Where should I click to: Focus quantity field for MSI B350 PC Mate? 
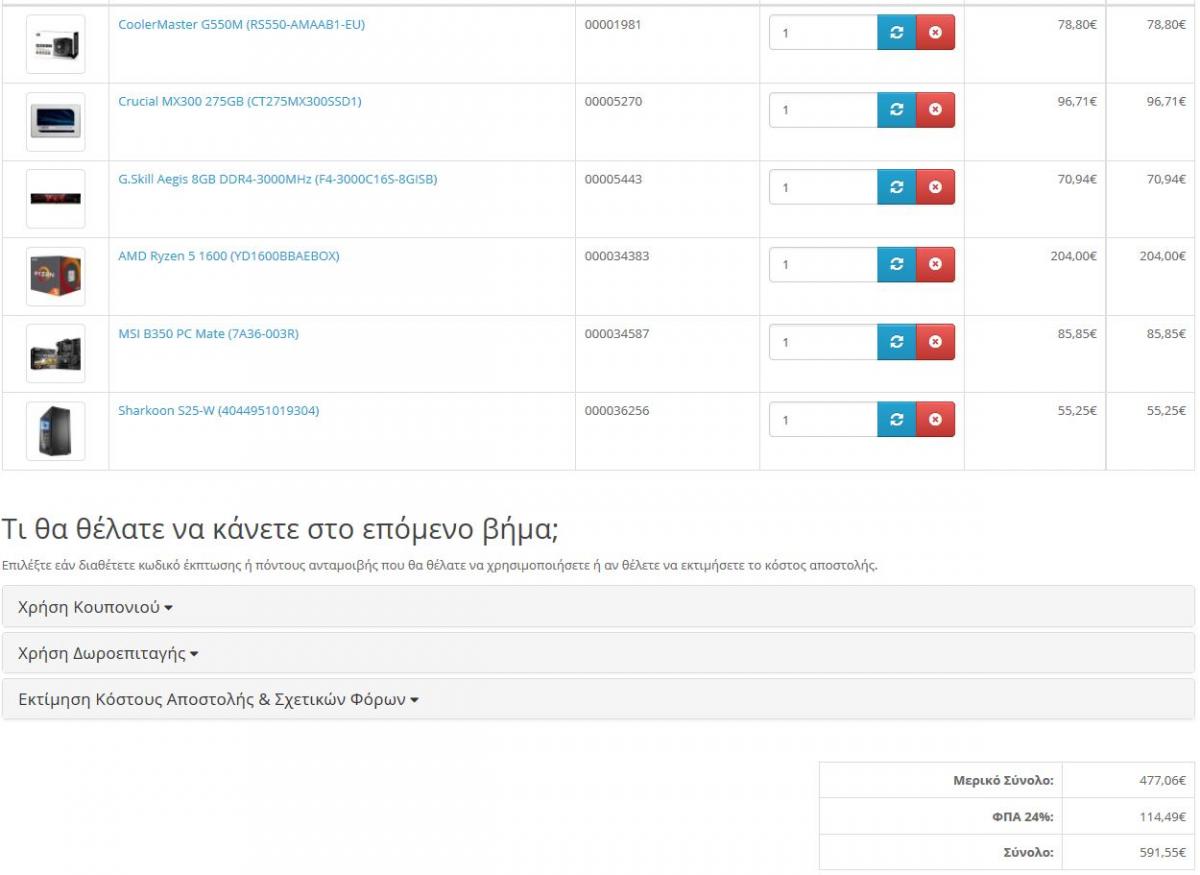point(823,342)
